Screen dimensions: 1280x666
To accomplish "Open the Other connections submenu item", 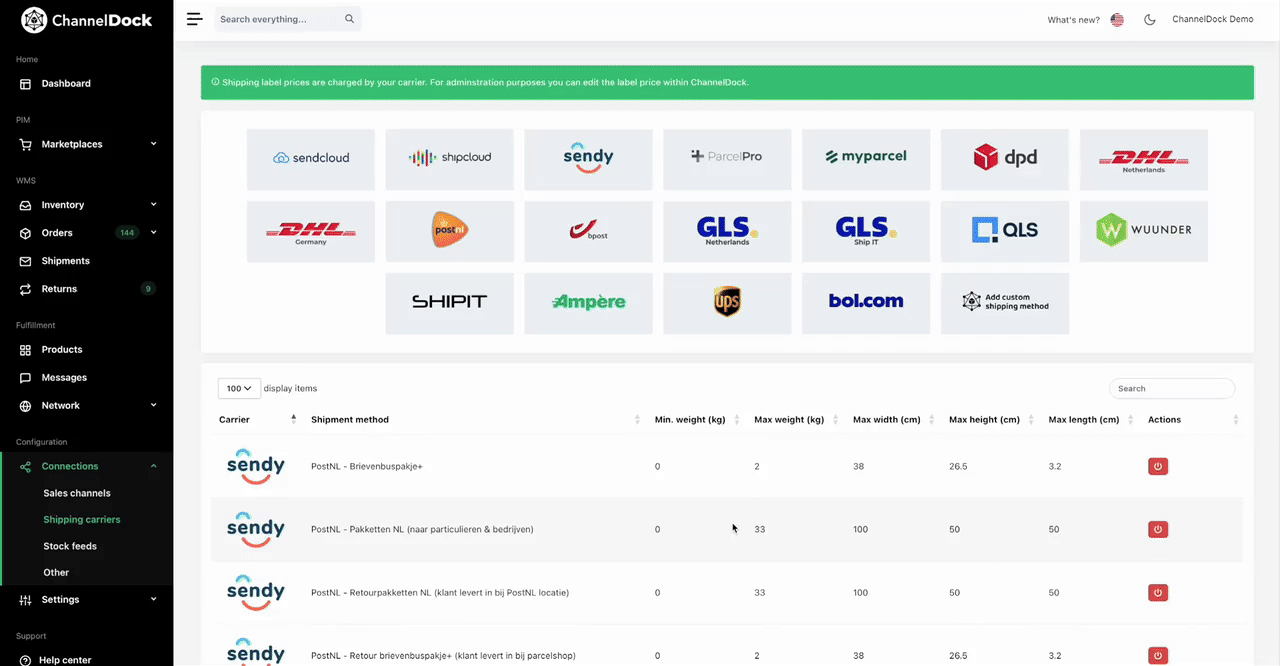I will pos(56,573).
